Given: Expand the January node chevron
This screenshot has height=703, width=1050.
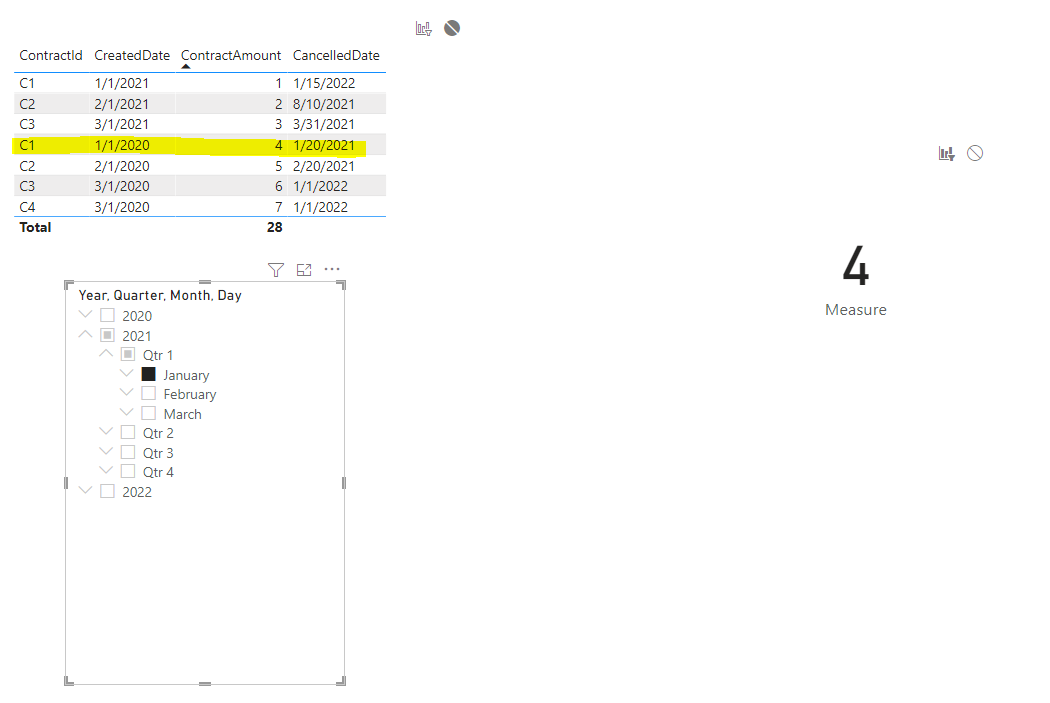Looking at the screenshot, I should tap(127, 373).
